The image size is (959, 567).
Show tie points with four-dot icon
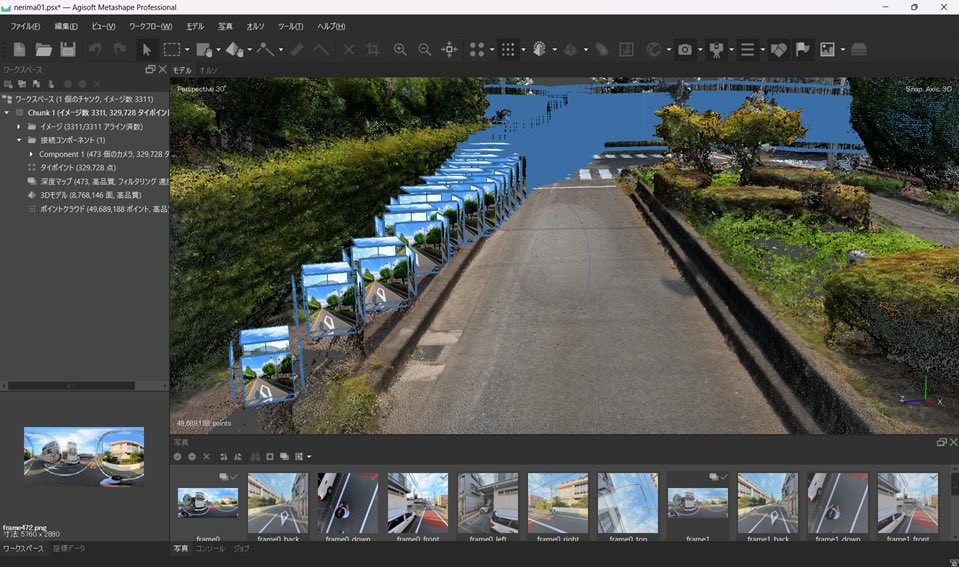[477, 50]
